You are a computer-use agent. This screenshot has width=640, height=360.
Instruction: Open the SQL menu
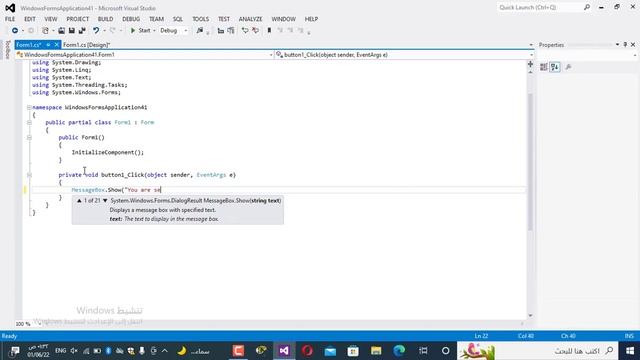tap(178, 19)
